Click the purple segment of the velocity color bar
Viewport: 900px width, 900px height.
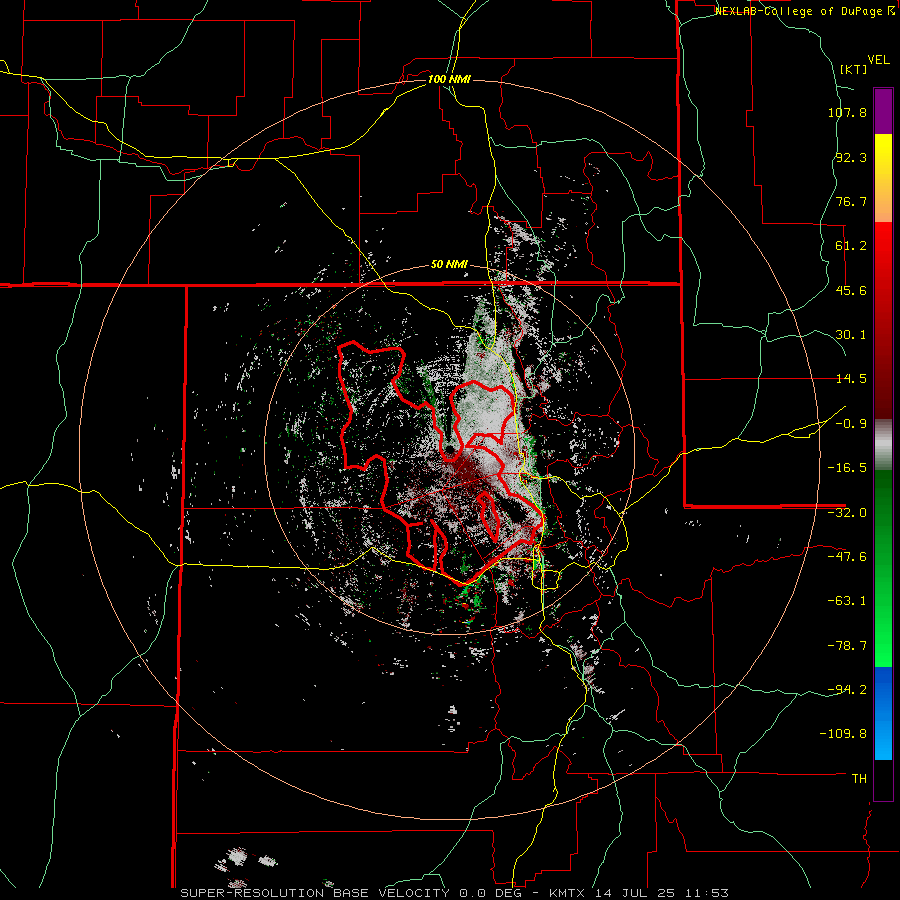[883, 111]
